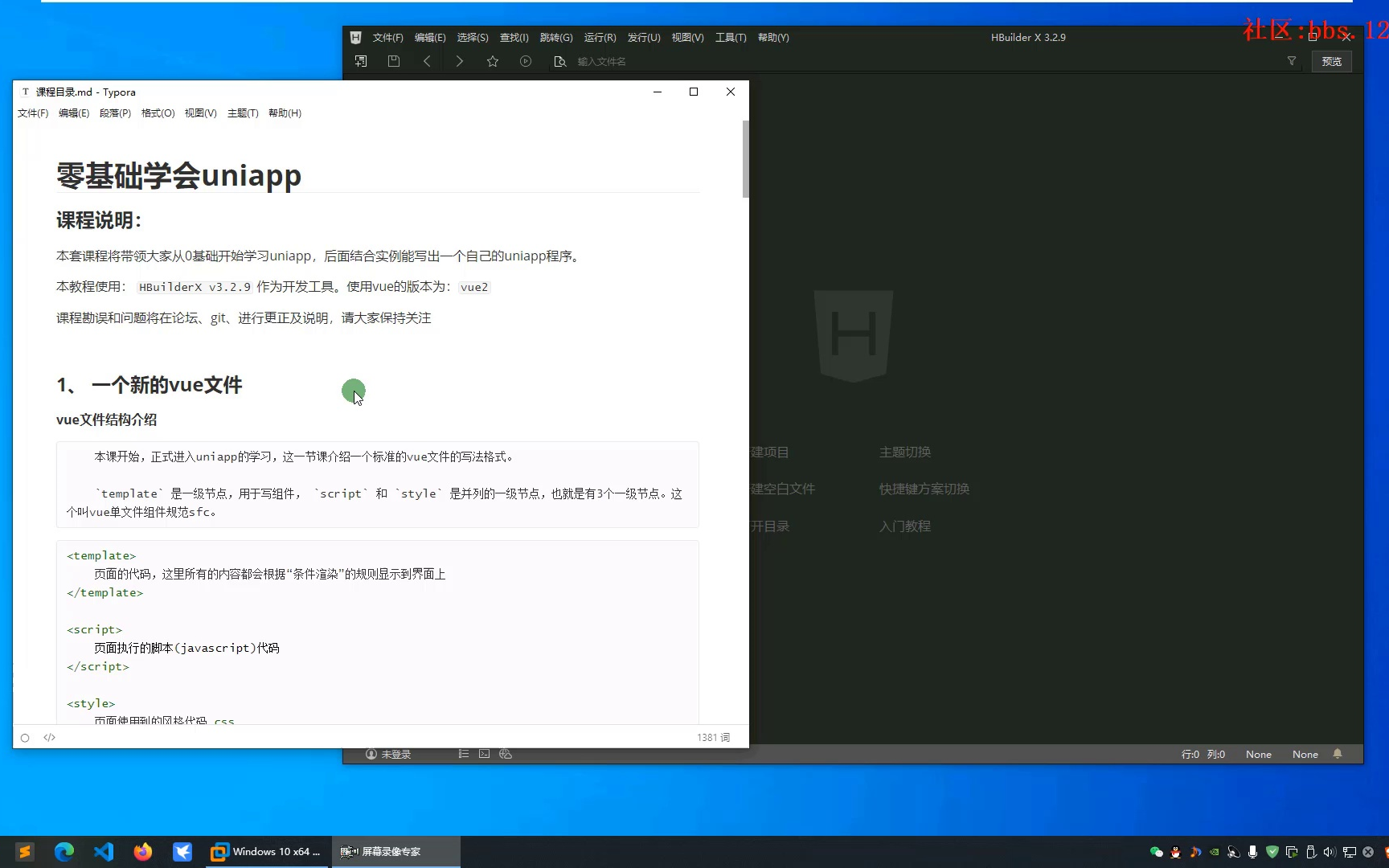Click 行:0 列:0 position in HBuilder status bar
This screenshot has width=1389, height=868.
pos(1203,754)
